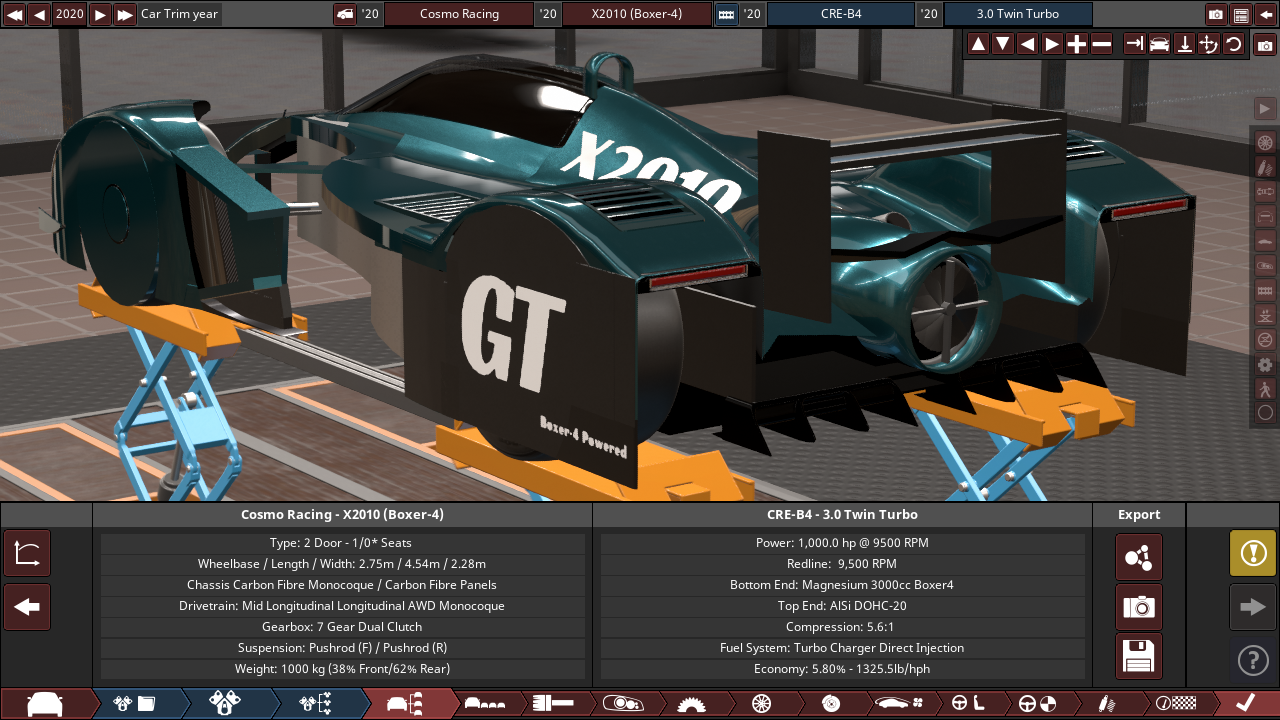Open the headlight fixtures tab
Viewport: 1280px width, 720px height.
[x=622, y=704]
